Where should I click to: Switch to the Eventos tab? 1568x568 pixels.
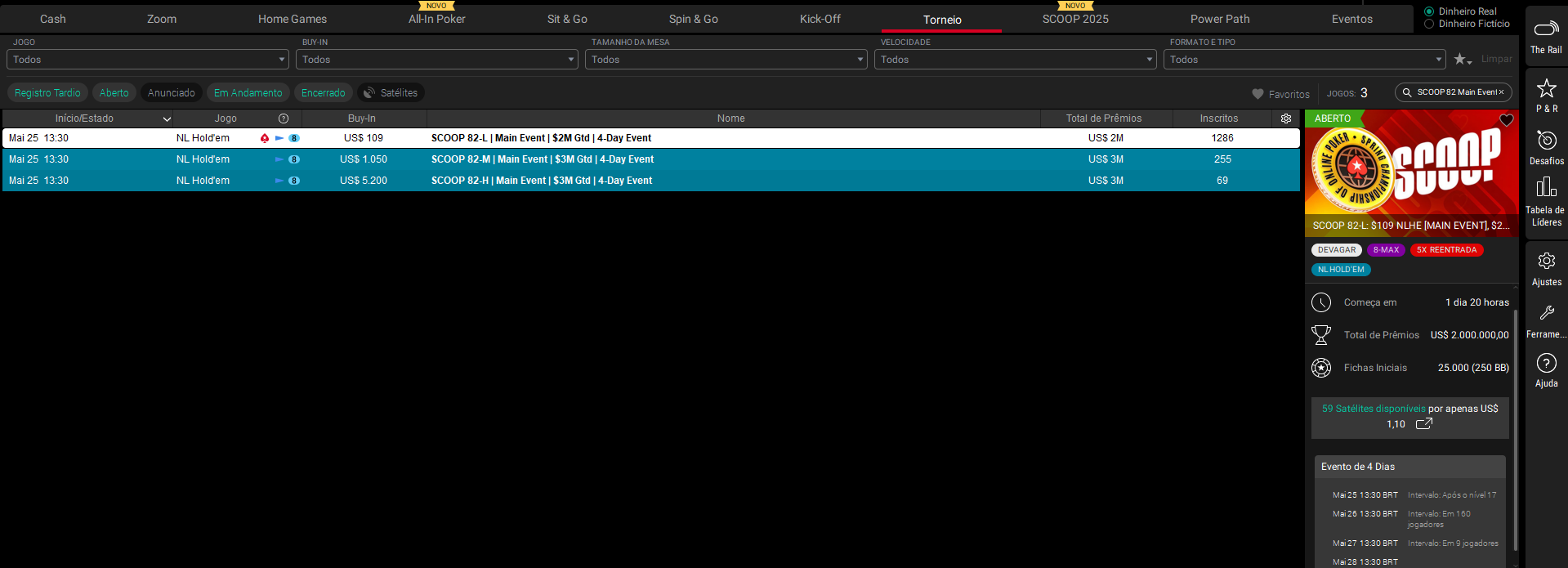coord(1352,19)
